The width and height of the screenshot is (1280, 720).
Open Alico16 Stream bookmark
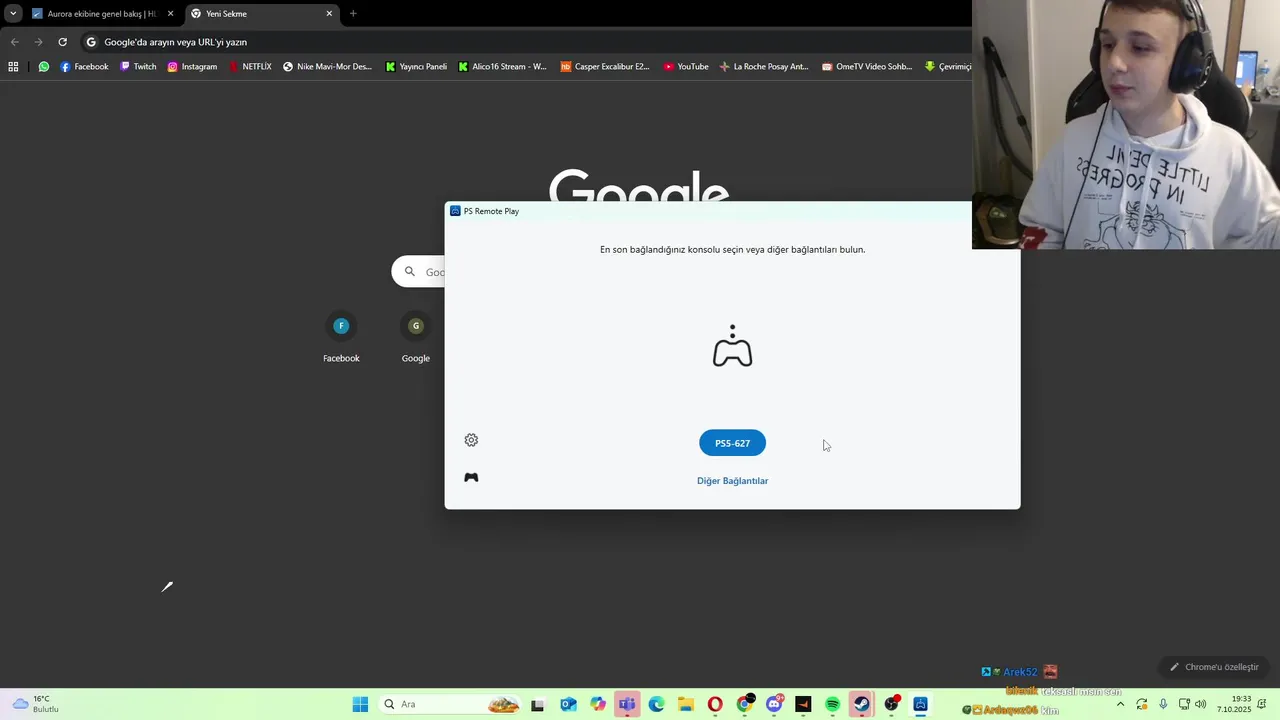click(x=502, y=67)
